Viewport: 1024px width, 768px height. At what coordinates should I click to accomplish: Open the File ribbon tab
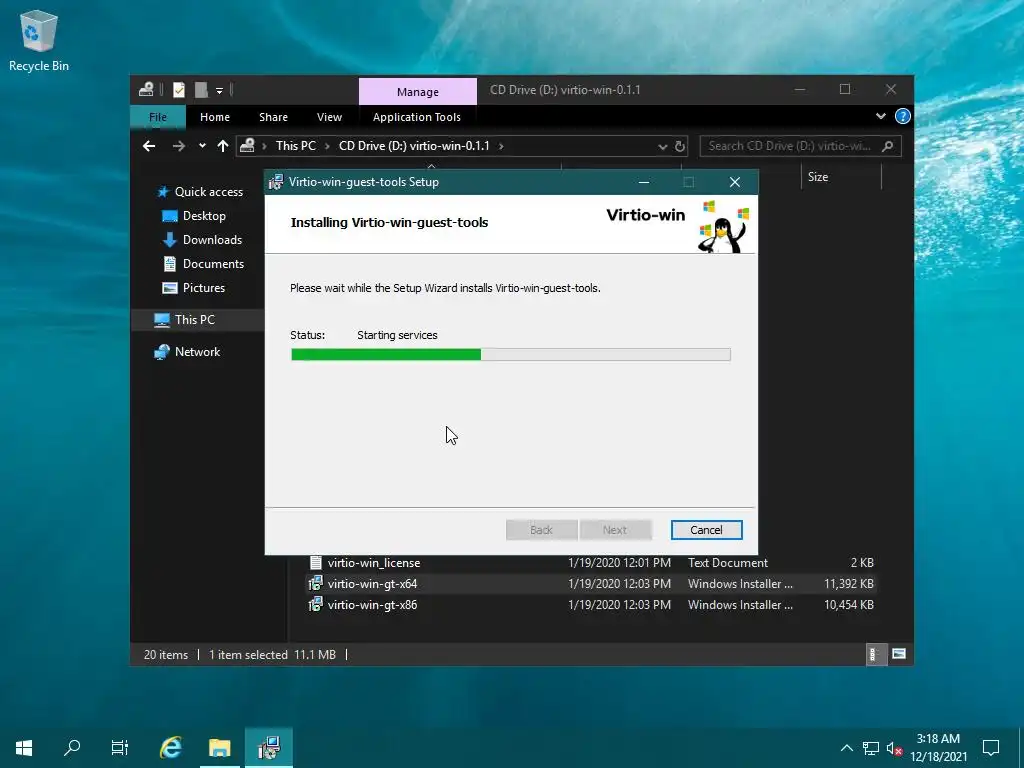(x=158, y=117)
